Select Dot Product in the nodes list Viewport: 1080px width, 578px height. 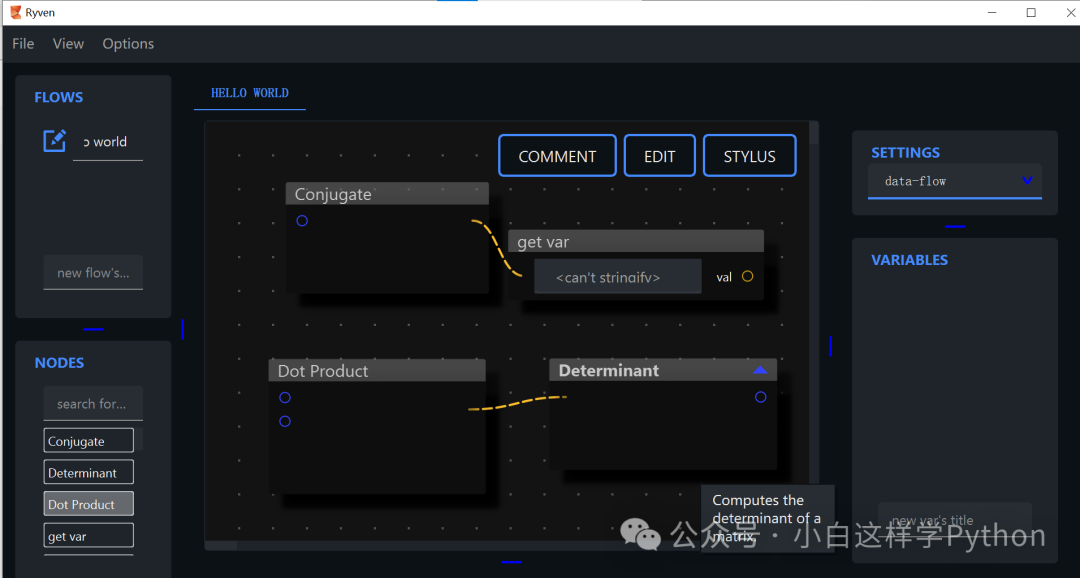pos(88,504)
